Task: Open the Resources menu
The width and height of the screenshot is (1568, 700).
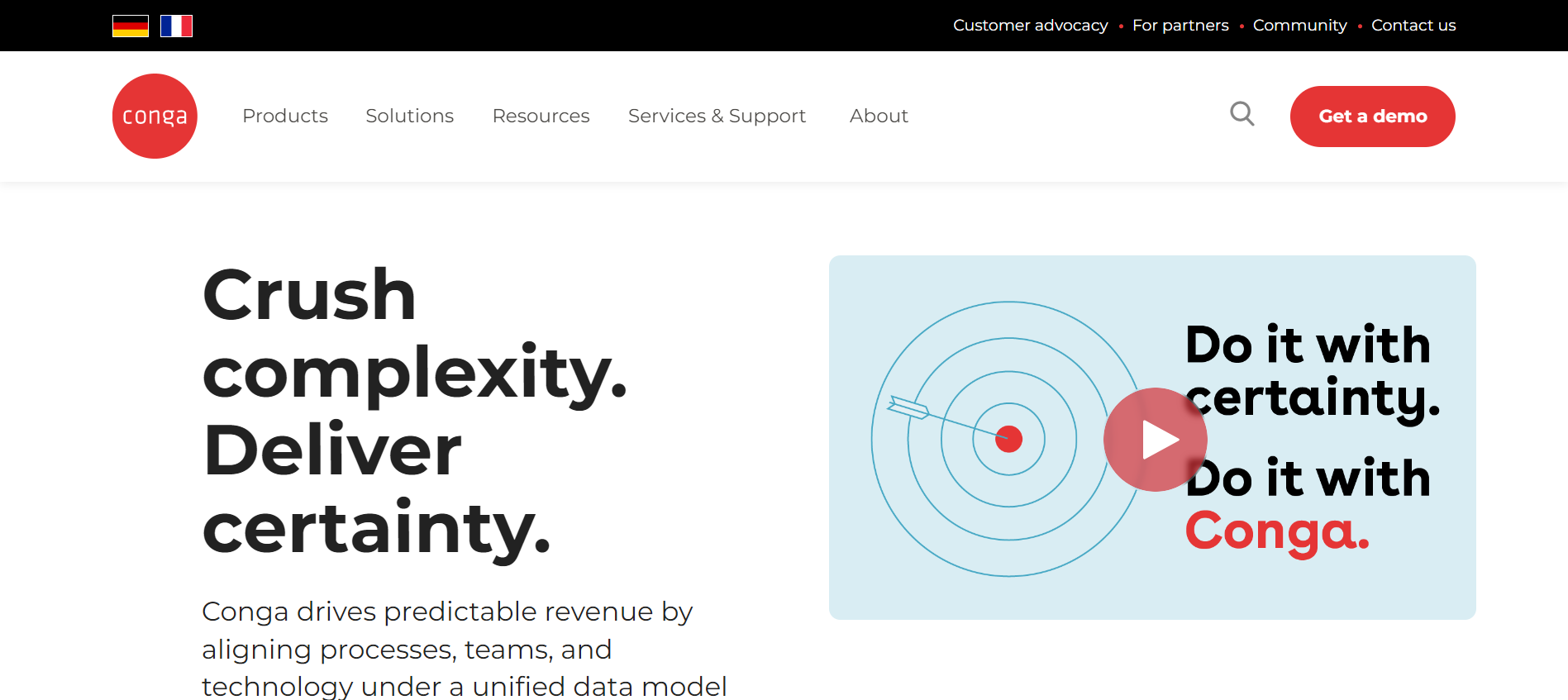Action: [x=541, y=116]
